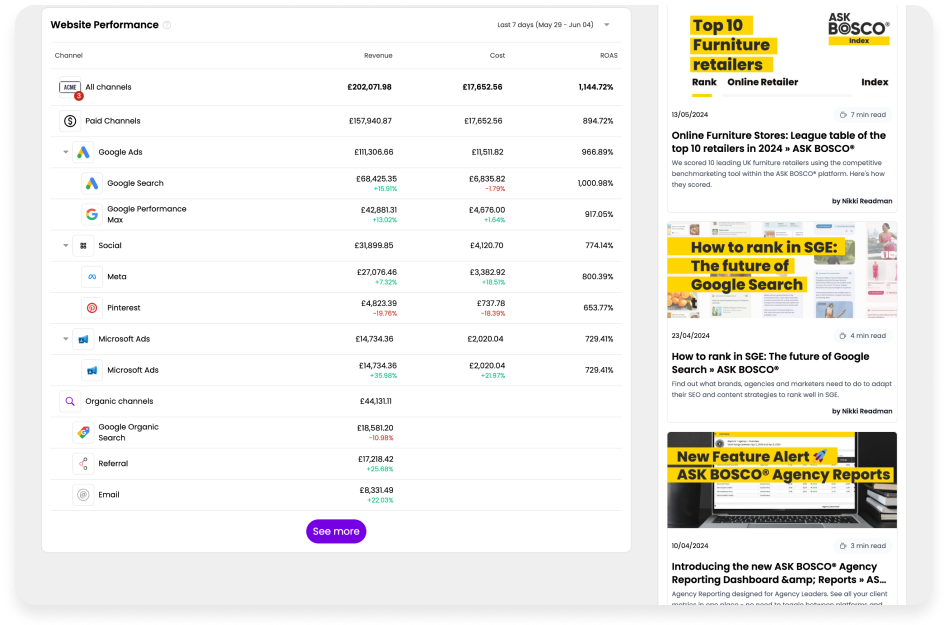Click the Channel column header

[x=68, y=56]
